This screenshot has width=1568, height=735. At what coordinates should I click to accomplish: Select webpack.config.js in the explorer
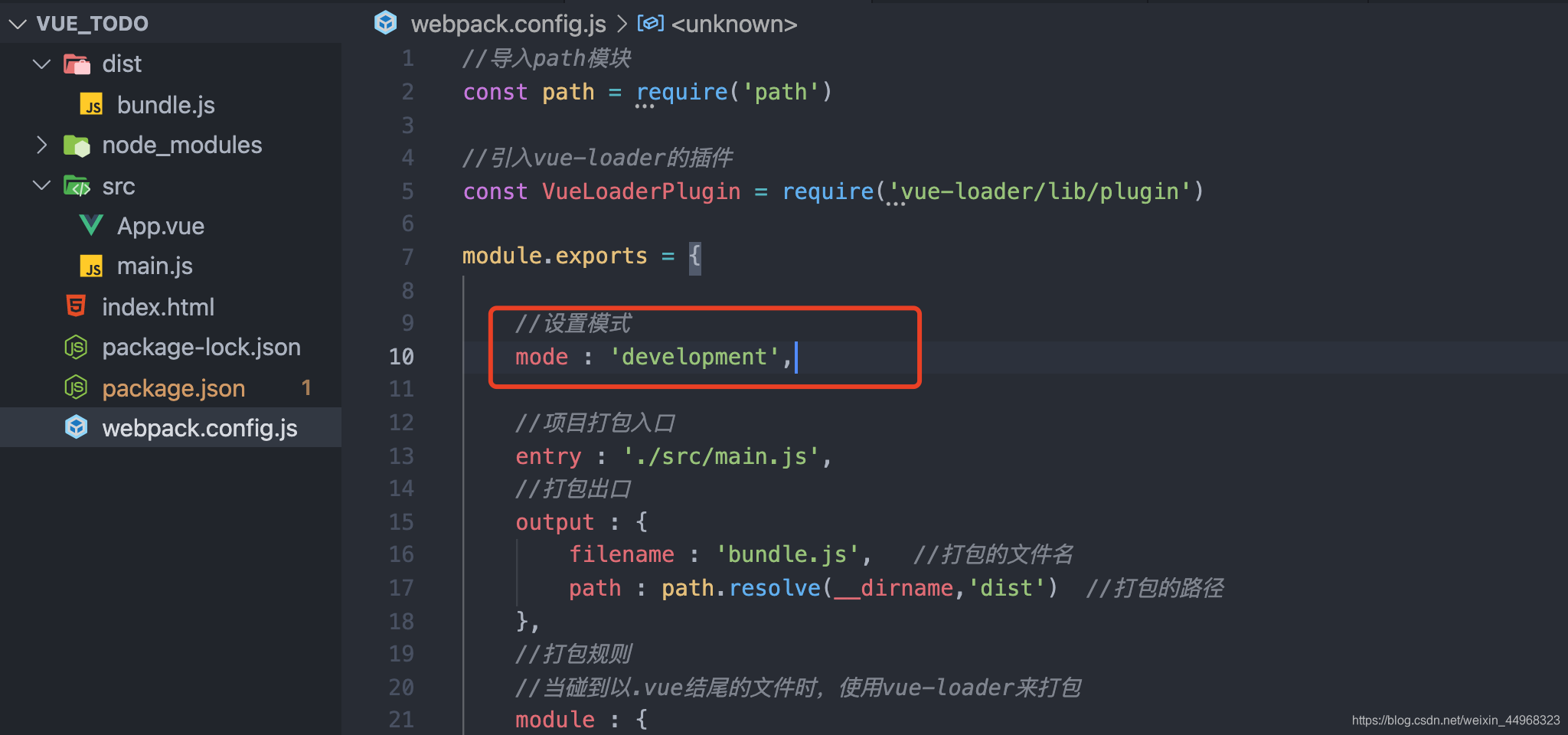(x=200, y=428)
